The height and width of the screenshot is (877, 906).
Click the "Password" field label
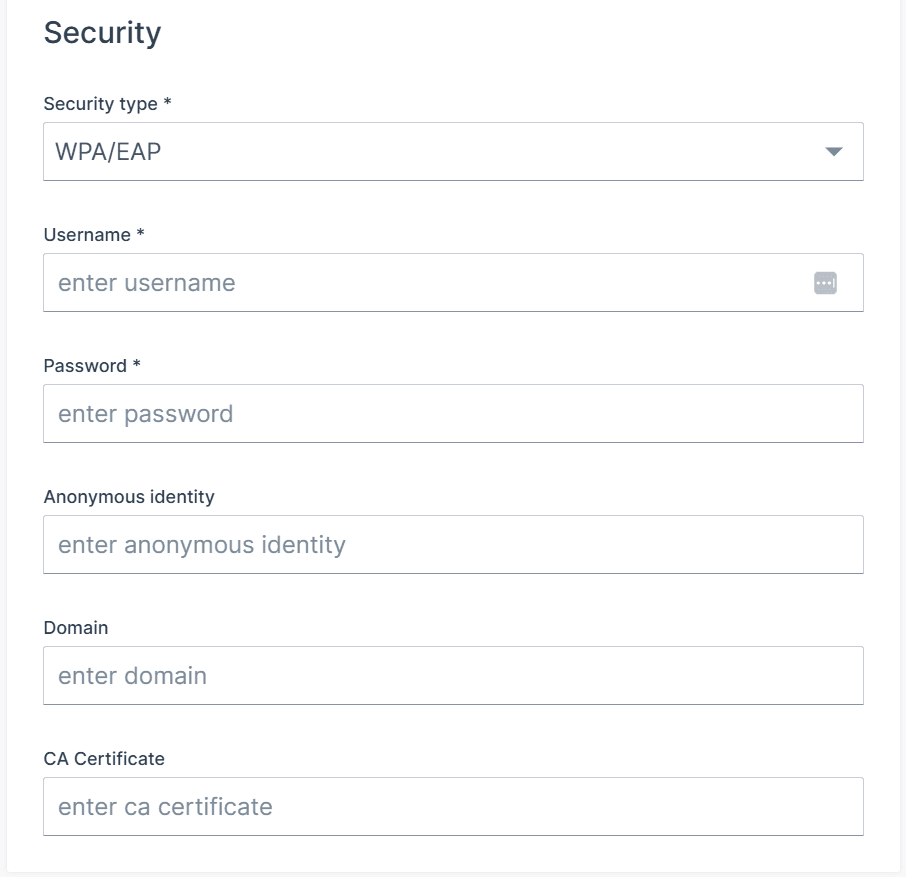tap(85, 366)
